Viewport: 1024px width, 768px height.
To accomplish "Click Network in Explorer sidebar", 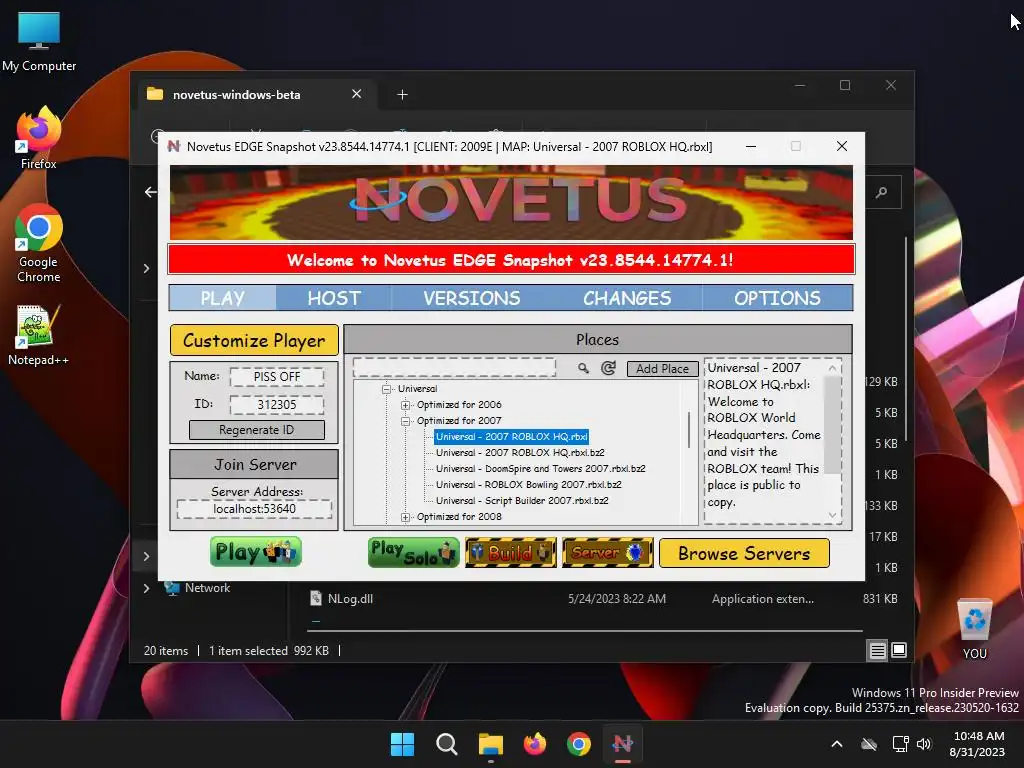I will (x=207, y=588).
